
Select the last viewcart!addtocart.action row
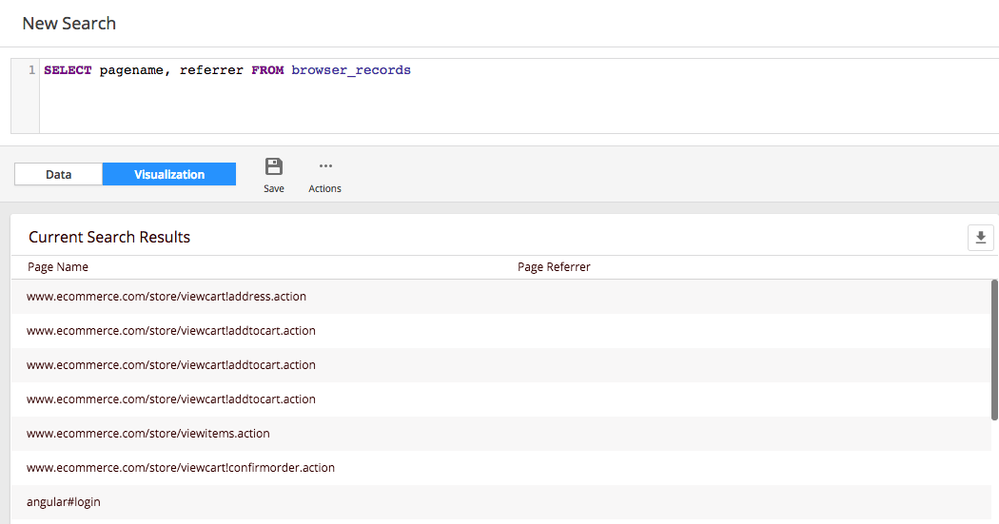[171, 399]
